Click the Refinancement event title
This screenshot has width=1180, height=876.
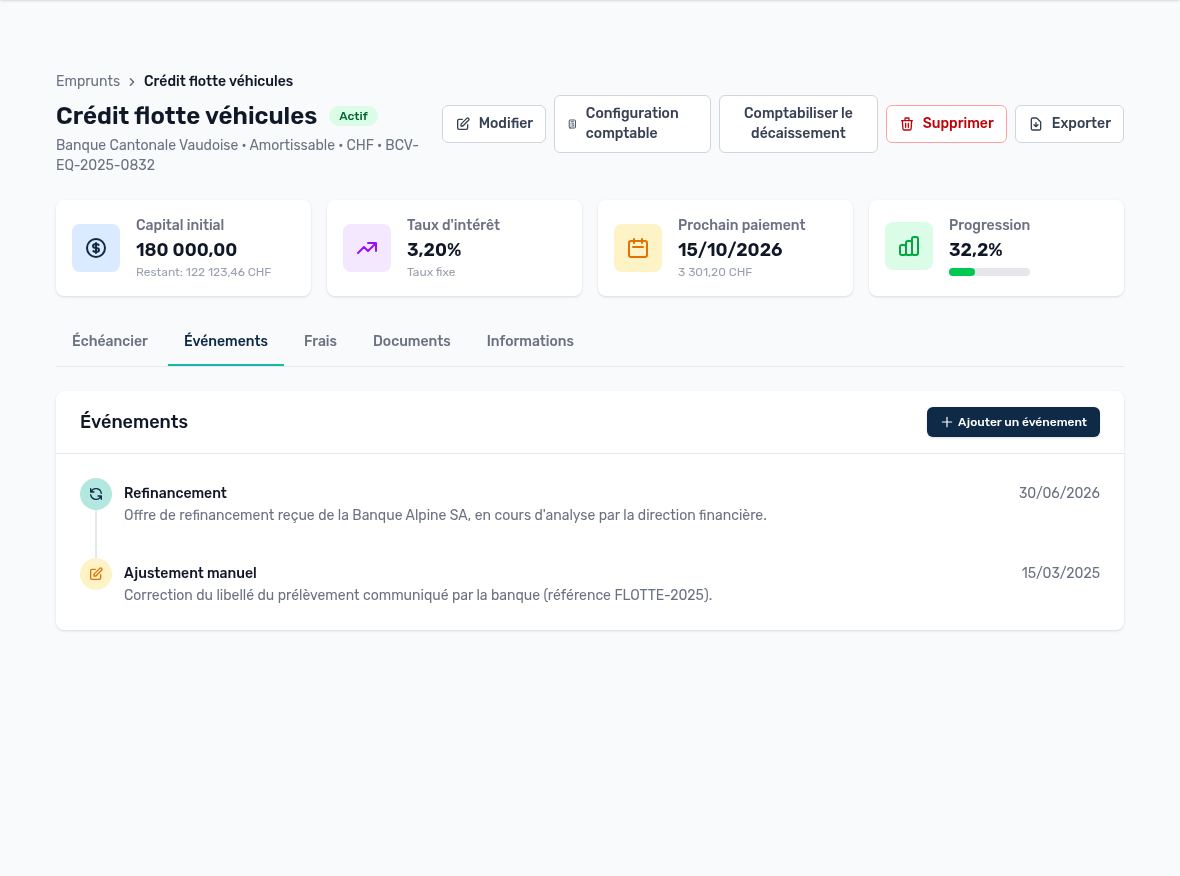(x=175, y=493)
